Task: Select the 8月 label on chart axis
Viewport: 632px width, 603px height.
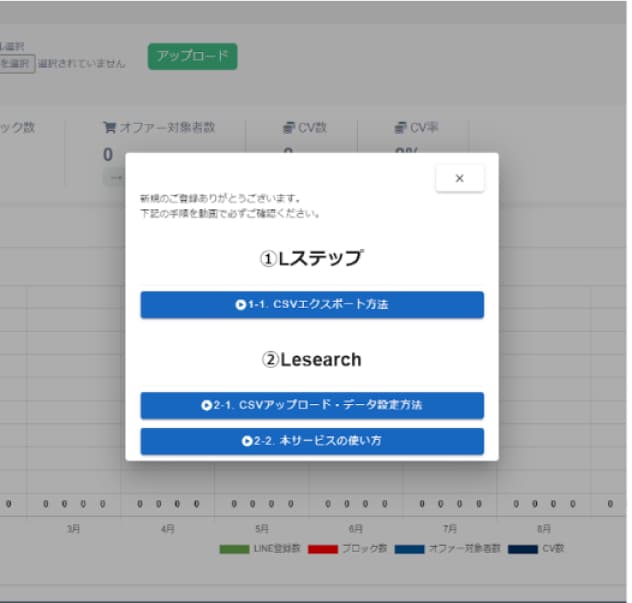Action: coord(543,528)
